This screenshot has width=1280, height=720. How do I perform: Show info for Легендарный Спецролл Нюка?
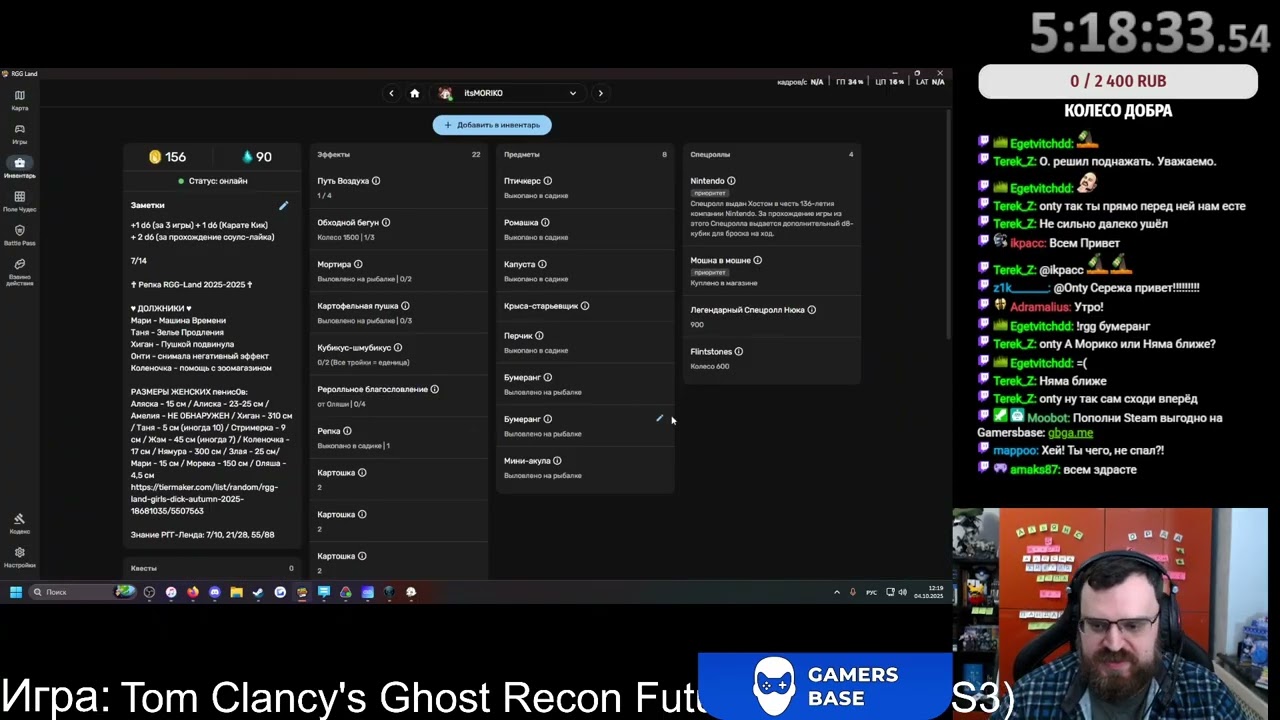coord(811,310)
